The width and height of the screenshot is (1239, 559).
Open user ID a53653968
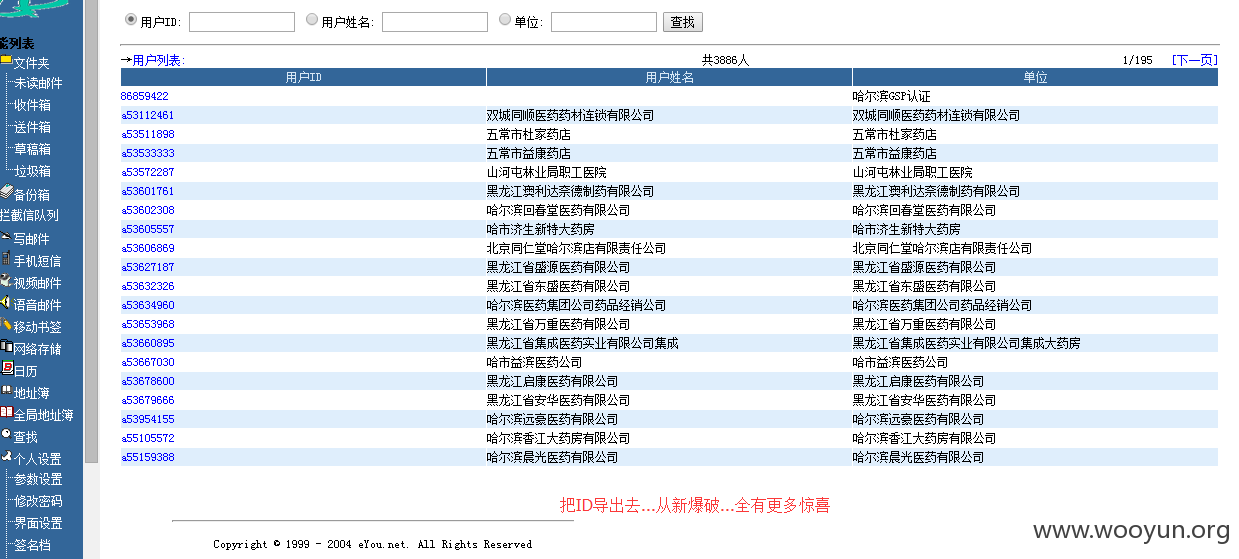[148, 324]
